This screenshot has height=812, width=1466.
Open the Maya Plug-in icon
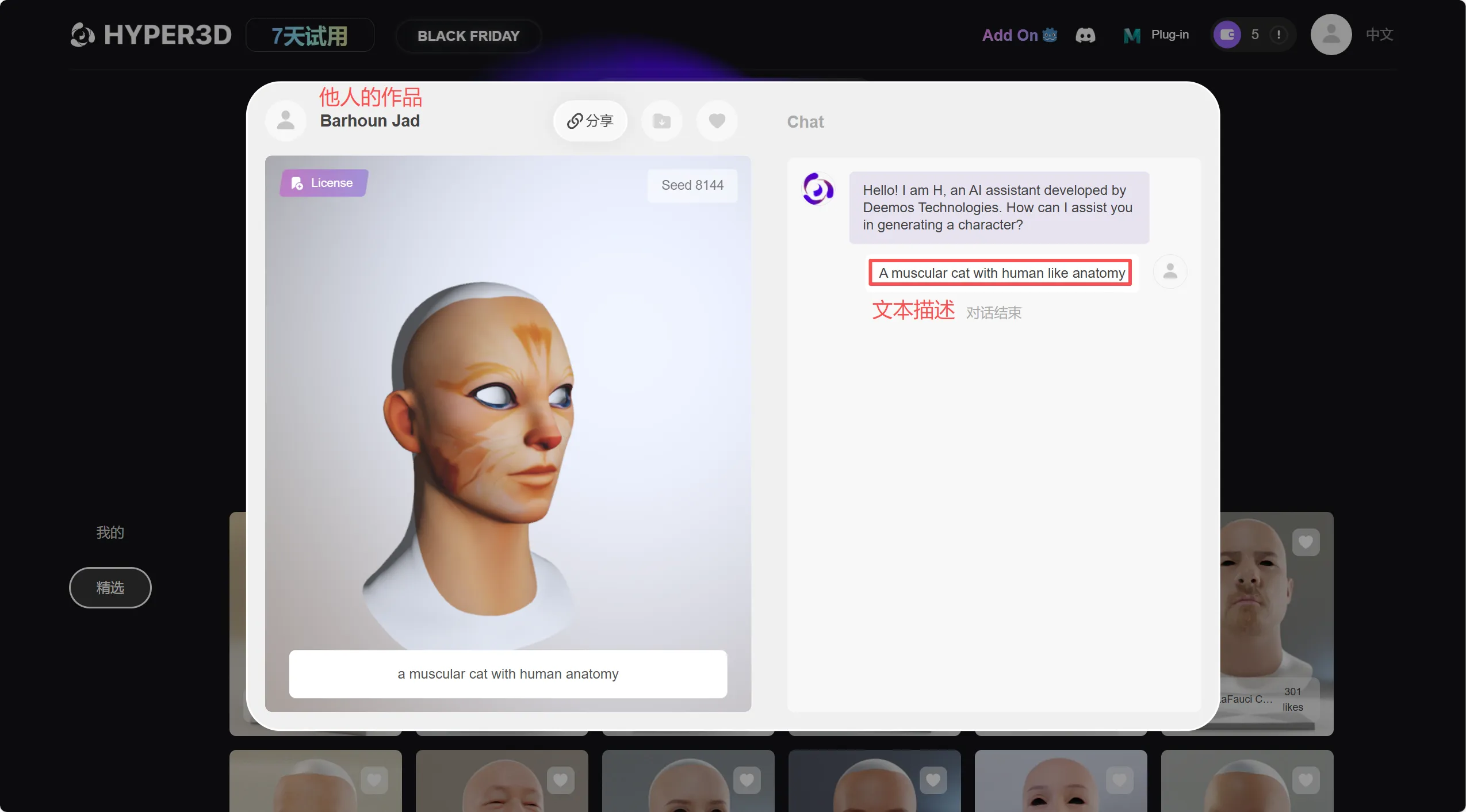tap(1131, 36)
